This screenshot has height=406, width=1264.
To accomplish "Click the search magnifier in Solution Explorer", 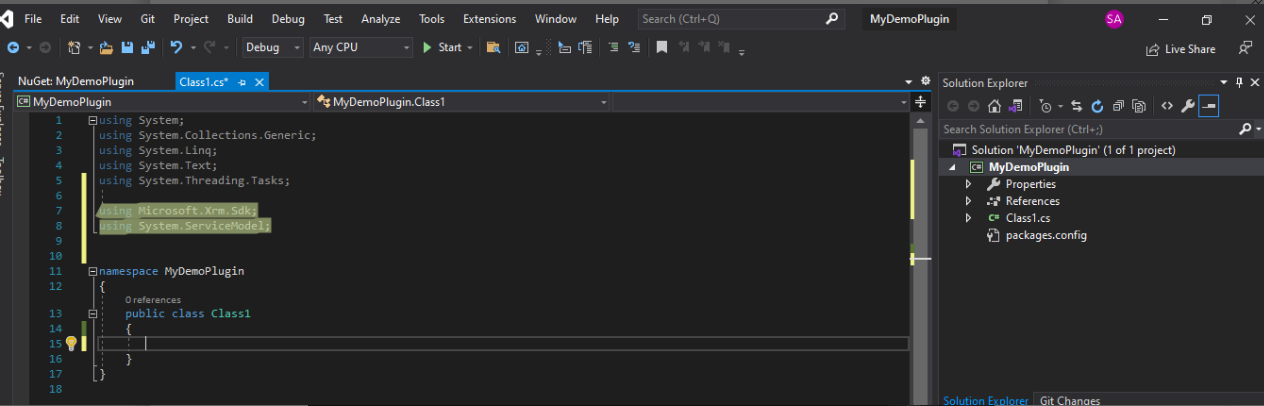I will click(1245, 129).
